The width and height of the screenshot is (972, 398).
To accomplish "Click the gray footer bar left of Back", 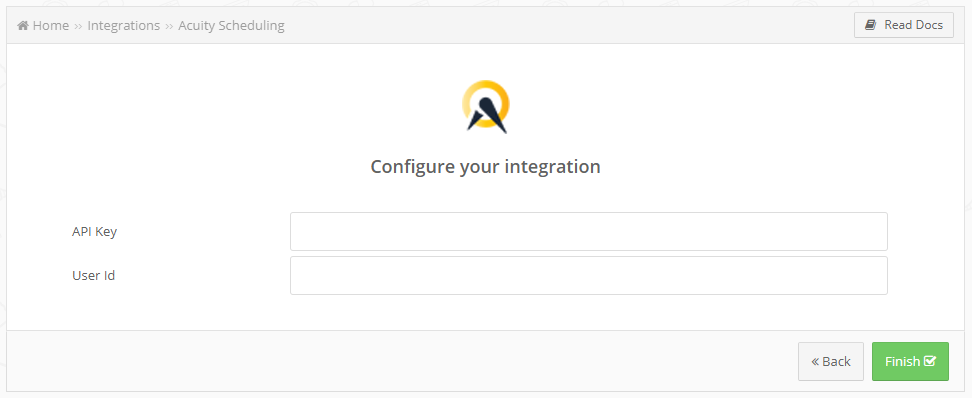I will pos(397,361).
